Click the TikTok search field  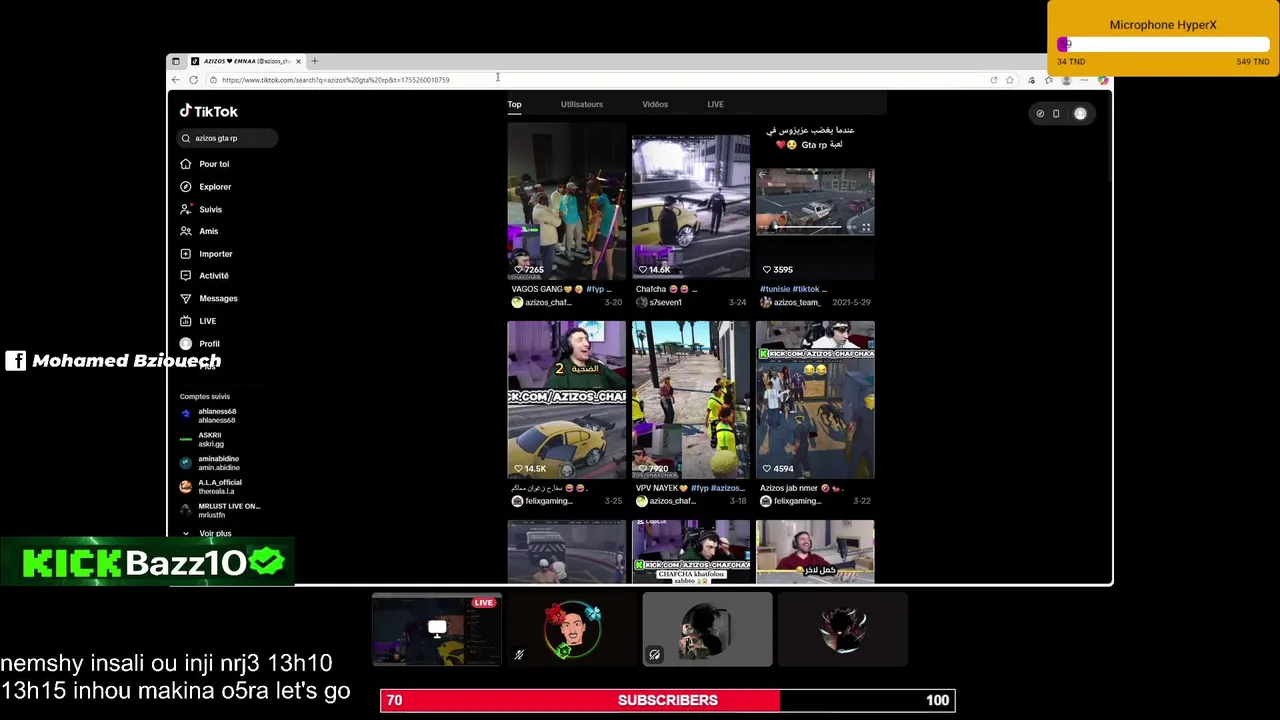[x=228, y=138]
